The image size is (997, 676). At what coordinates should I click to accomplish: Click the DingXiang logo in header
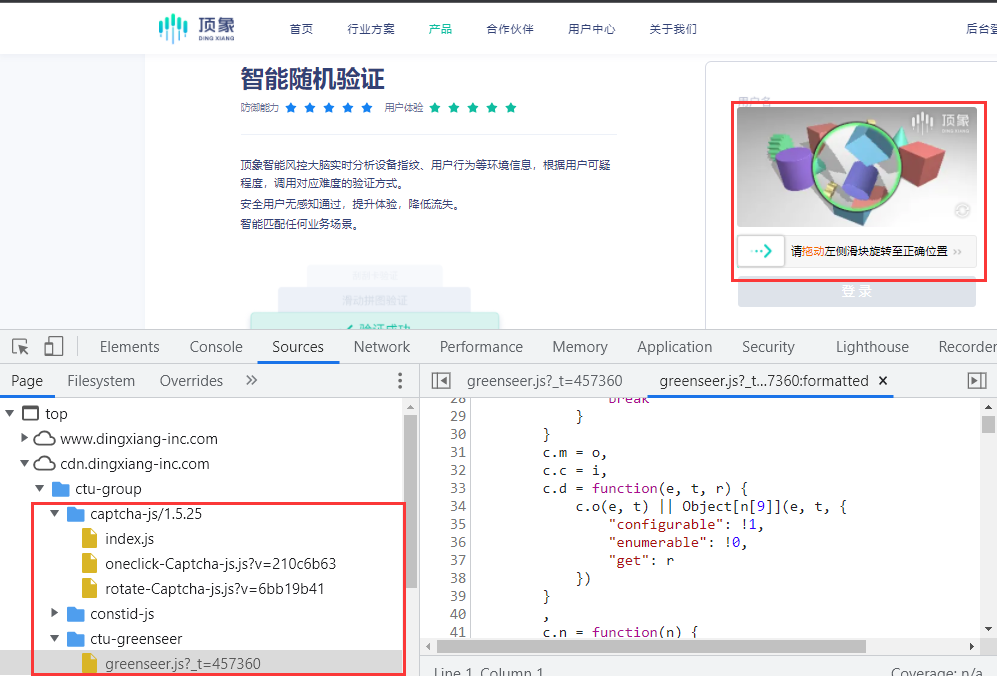tap(197, 28)
